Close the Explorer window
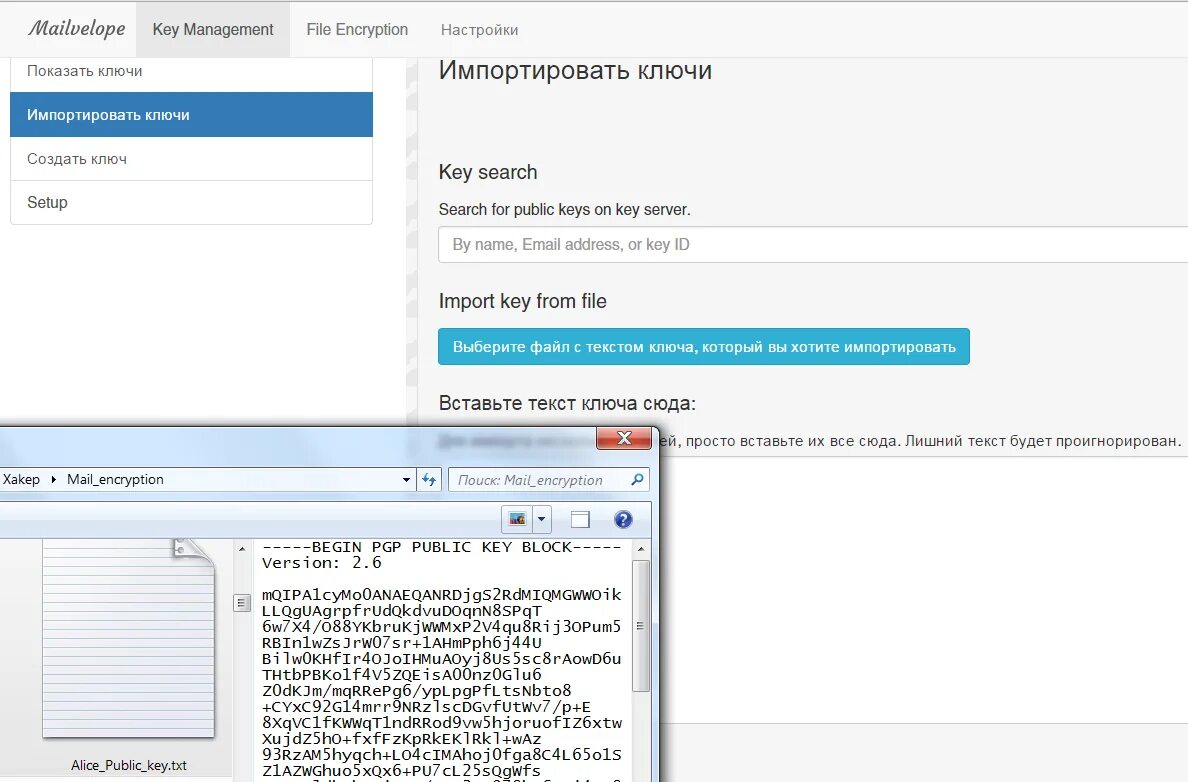 tap(624, 438)
